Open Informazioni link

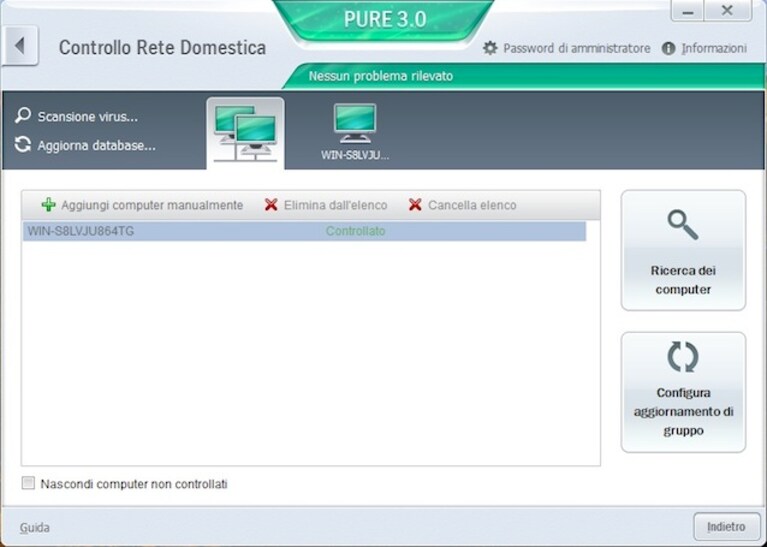(x=714, y=48)
